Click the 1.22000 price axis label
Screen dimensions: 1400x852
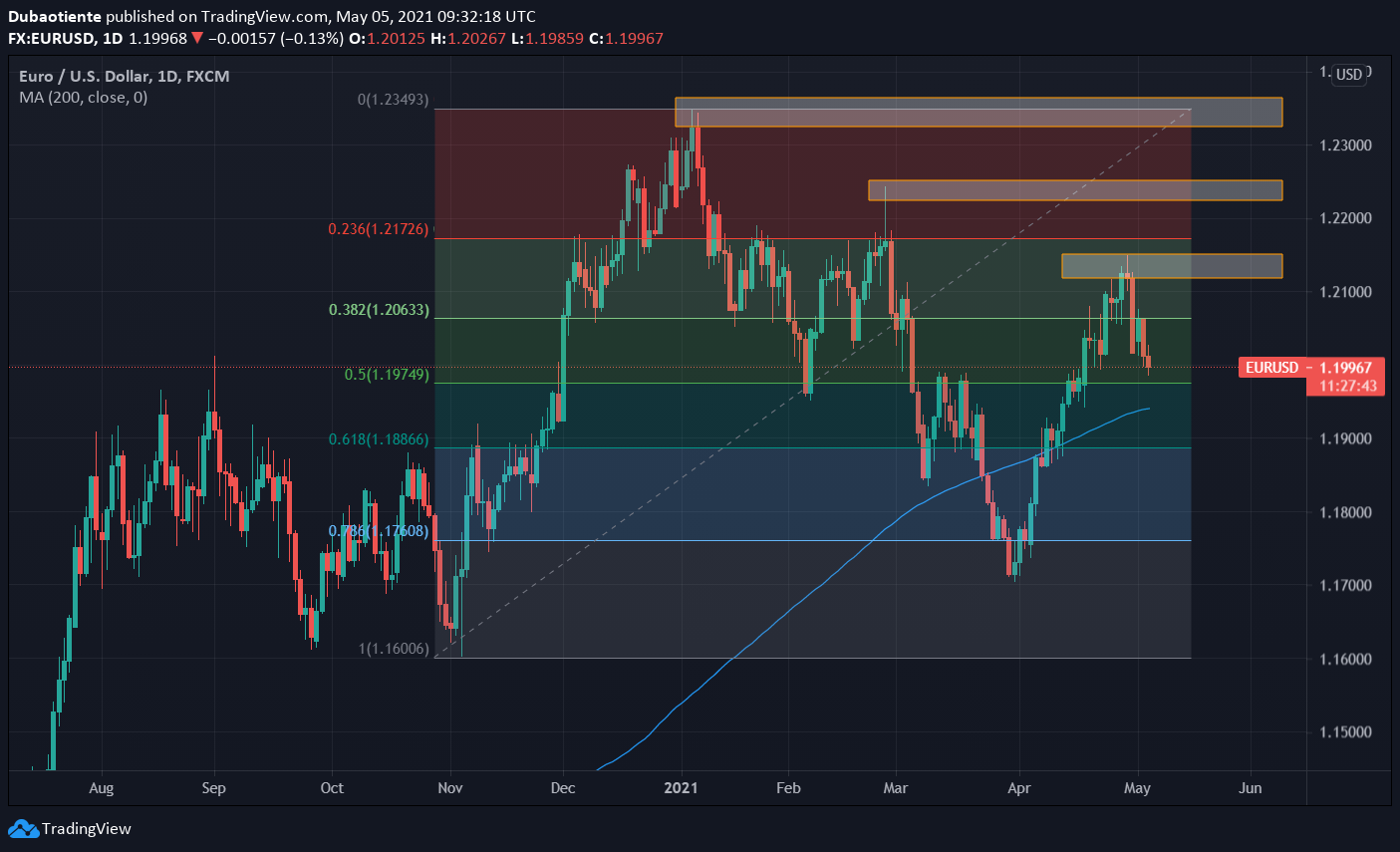tap(1346, 218)
